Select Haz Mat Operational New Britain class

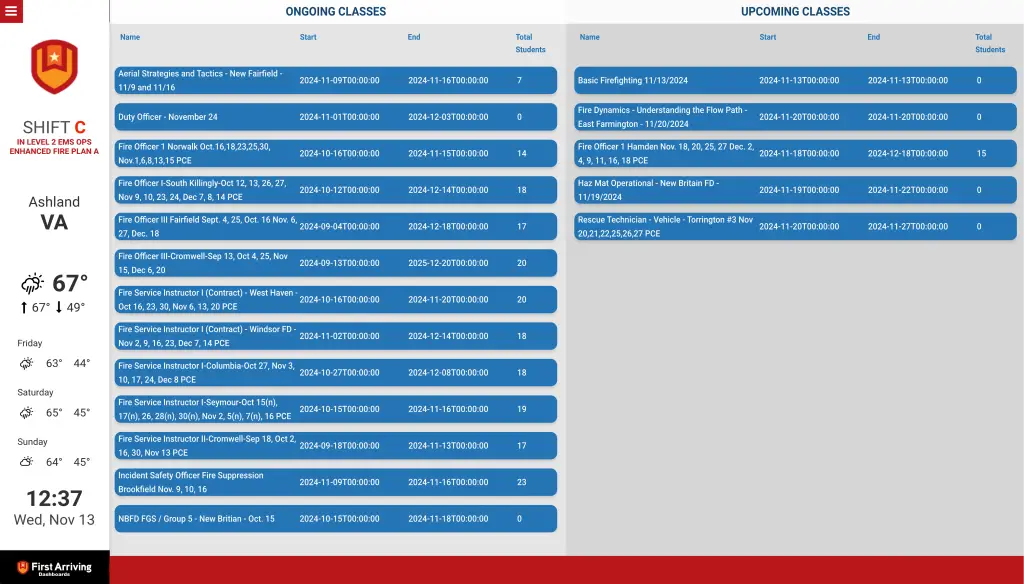795,190
